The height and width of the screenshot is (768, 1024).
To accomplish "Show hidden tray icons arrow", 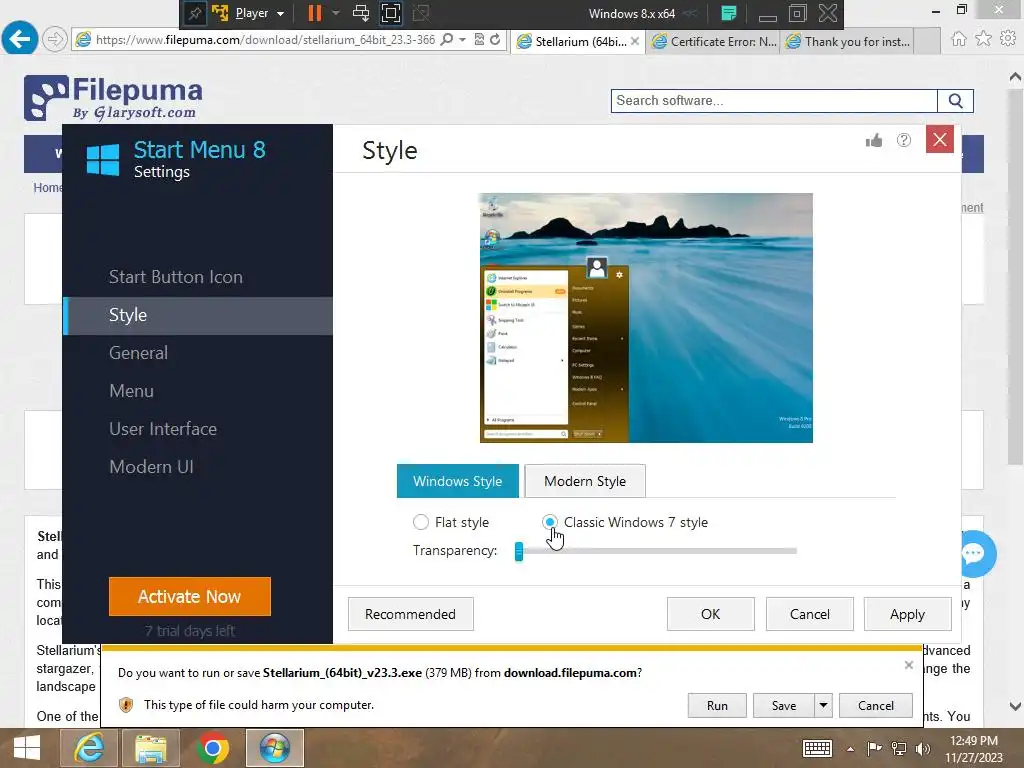I will coord(850,749).
